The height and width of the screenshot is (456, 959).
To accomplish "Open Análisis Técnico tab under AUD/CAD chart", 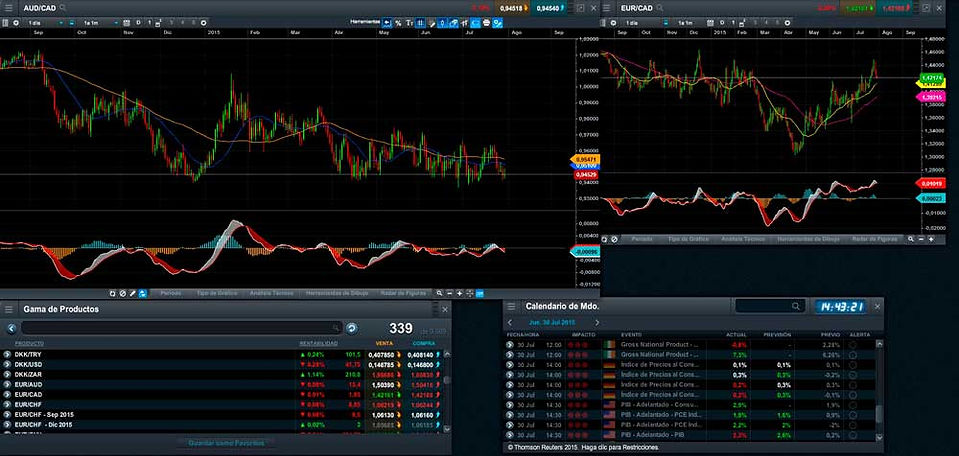I will 273,293.
